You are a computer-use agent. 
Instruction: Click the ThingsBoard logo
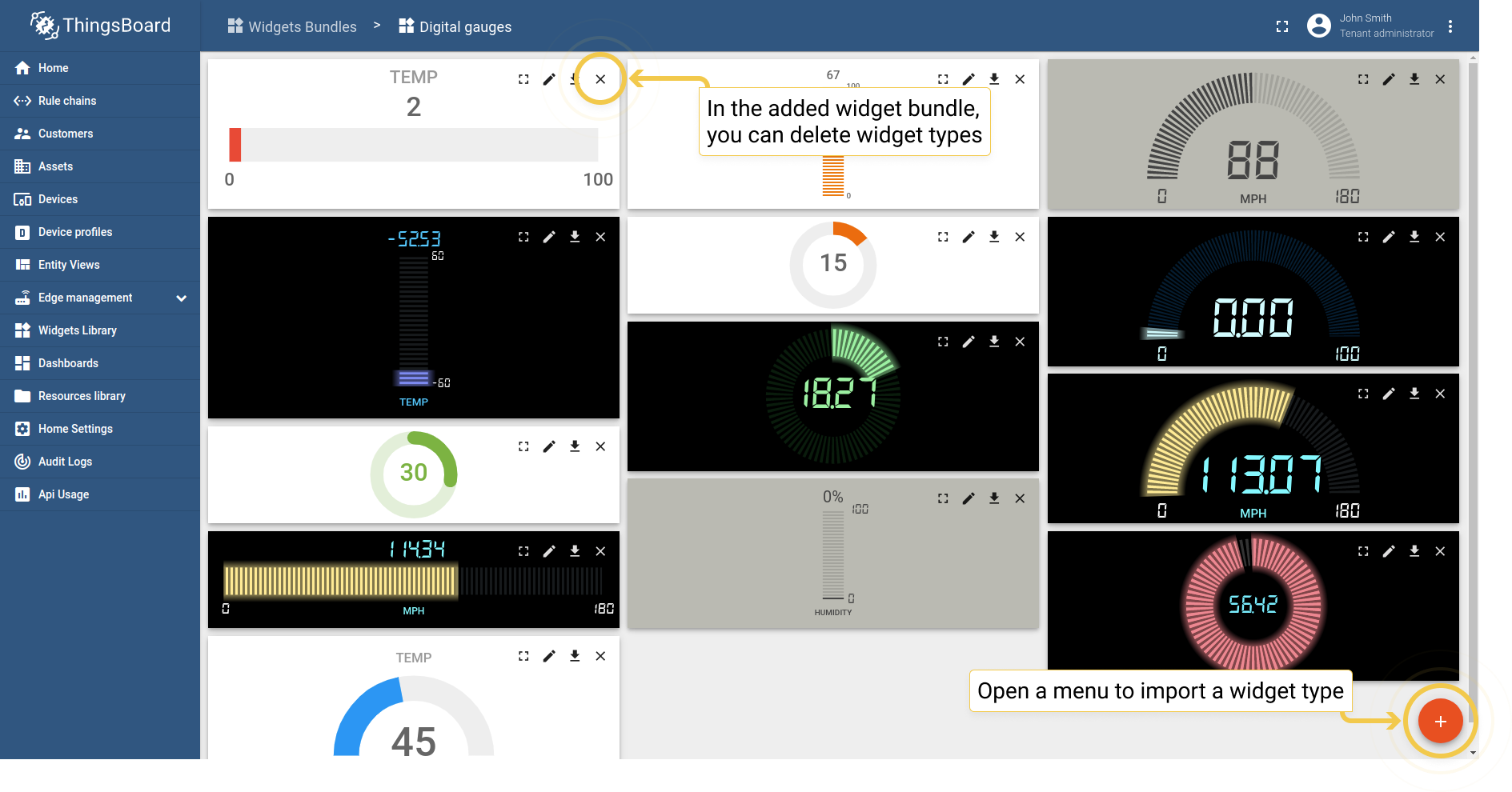[x=100, y=26]
